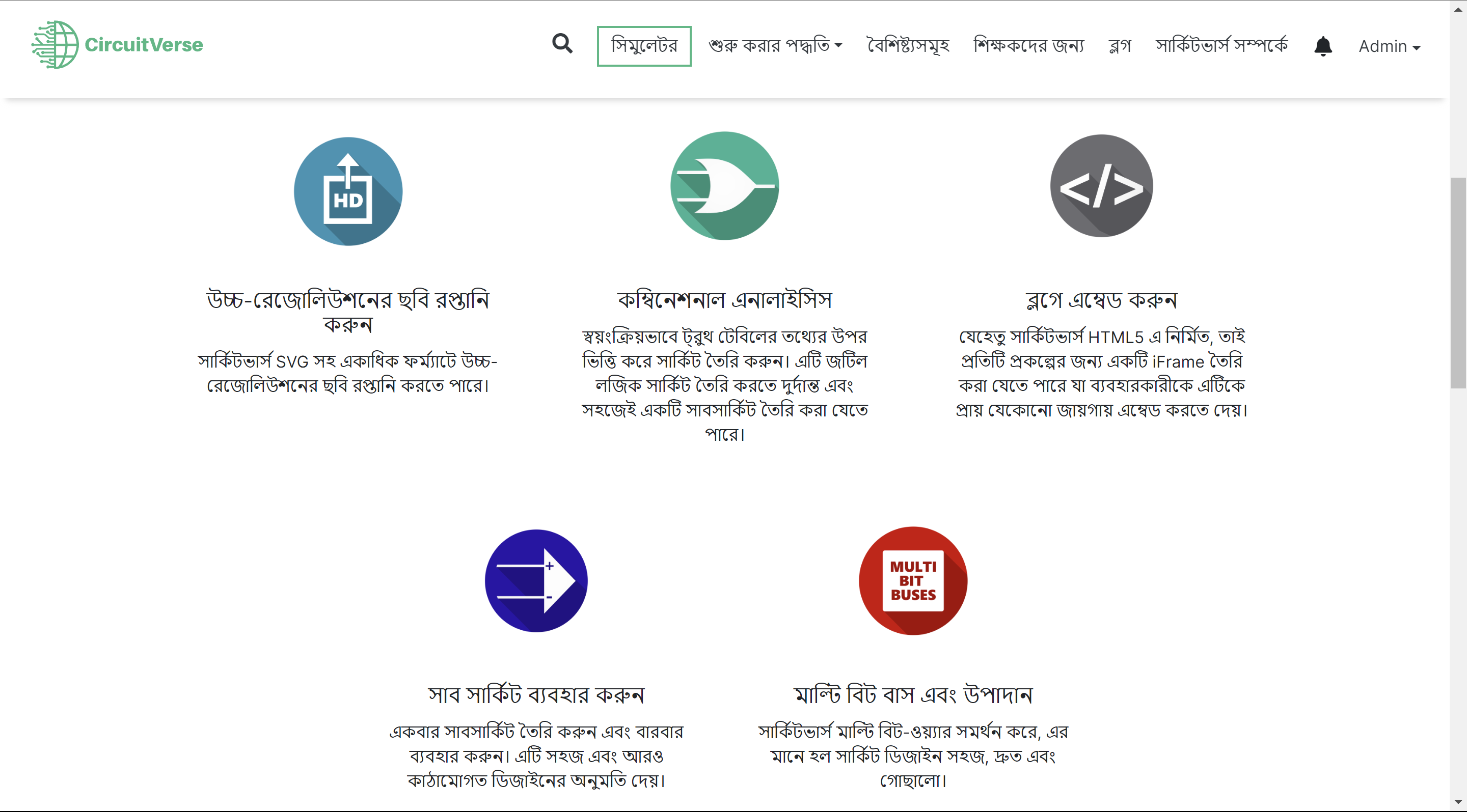Click the Multi Bit Buses circle icon
The image size is (1467, 812).
[912, 580]
